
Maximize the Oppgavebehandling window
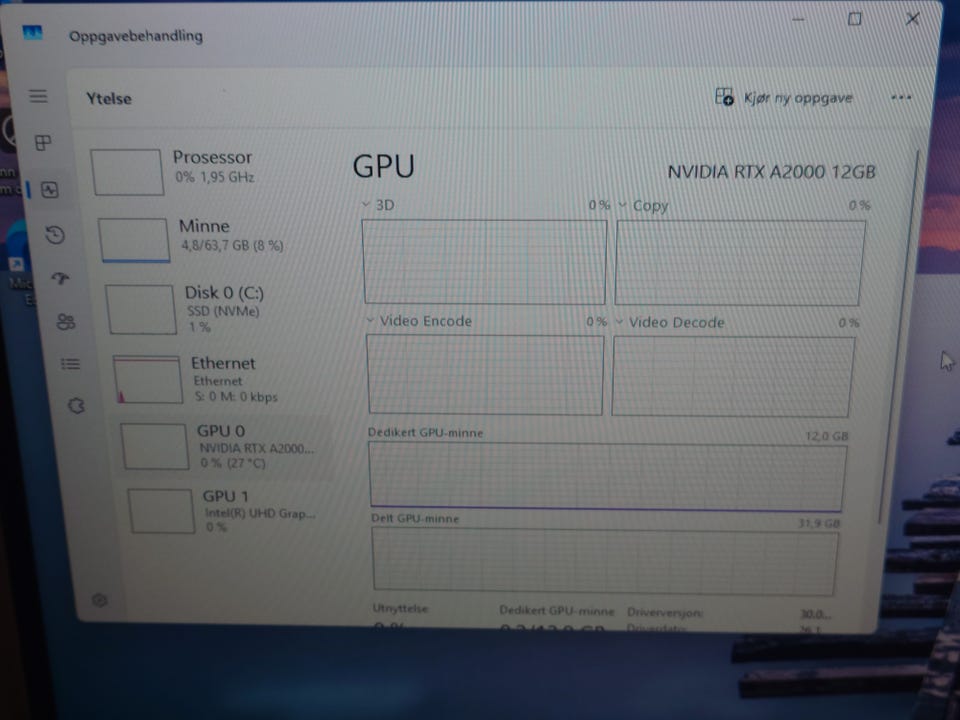pos(855,19)
